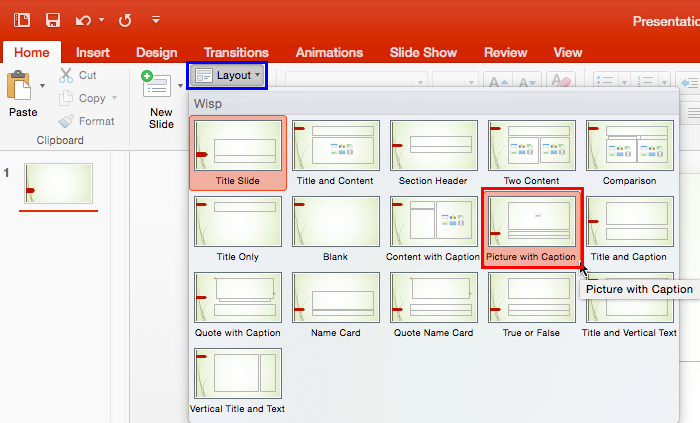Expand the New Slide dropdown arrow
This screenshot has height=423, width=700.
pyautogui.click(x=180, y=86)
